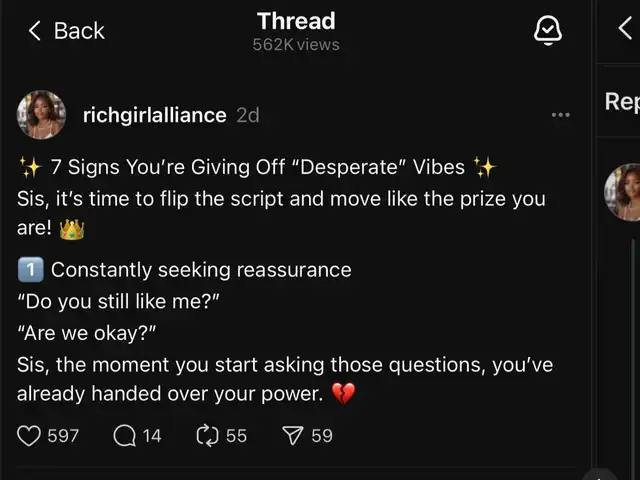Like the post with the heart icon
Viewport: 640px width, 480px height.
(x=30, y=435)
